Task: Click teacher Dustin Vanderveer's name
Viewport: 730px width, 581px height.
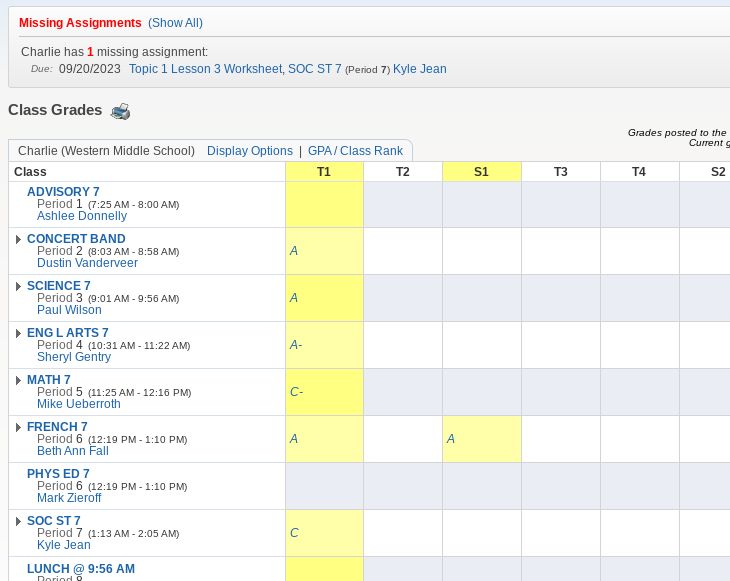Action: coord(87,263)
